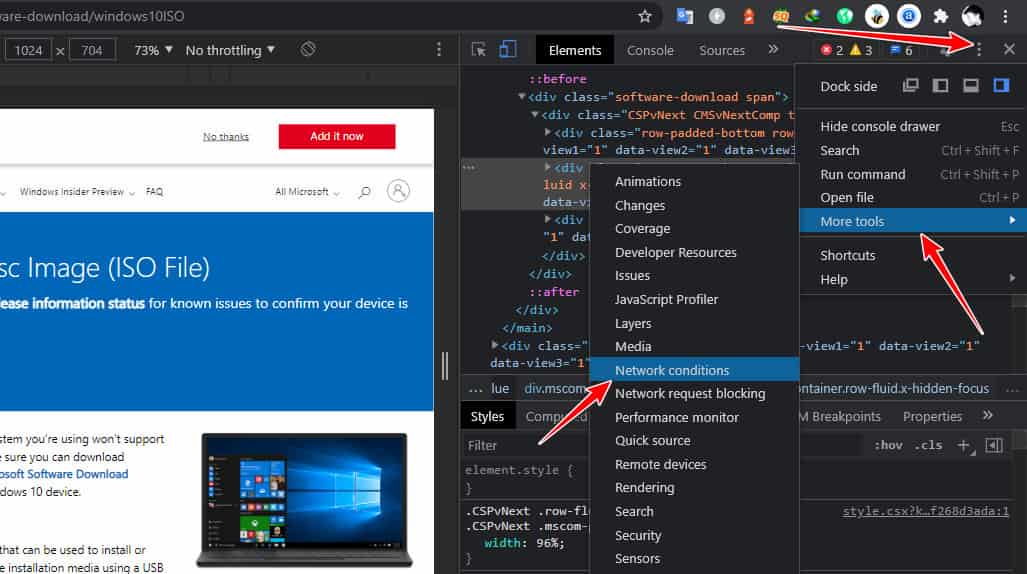The height and width of the screenshot is (574, 1027).
Task: Toggle the rotate device icon
Action: (308, 49)
